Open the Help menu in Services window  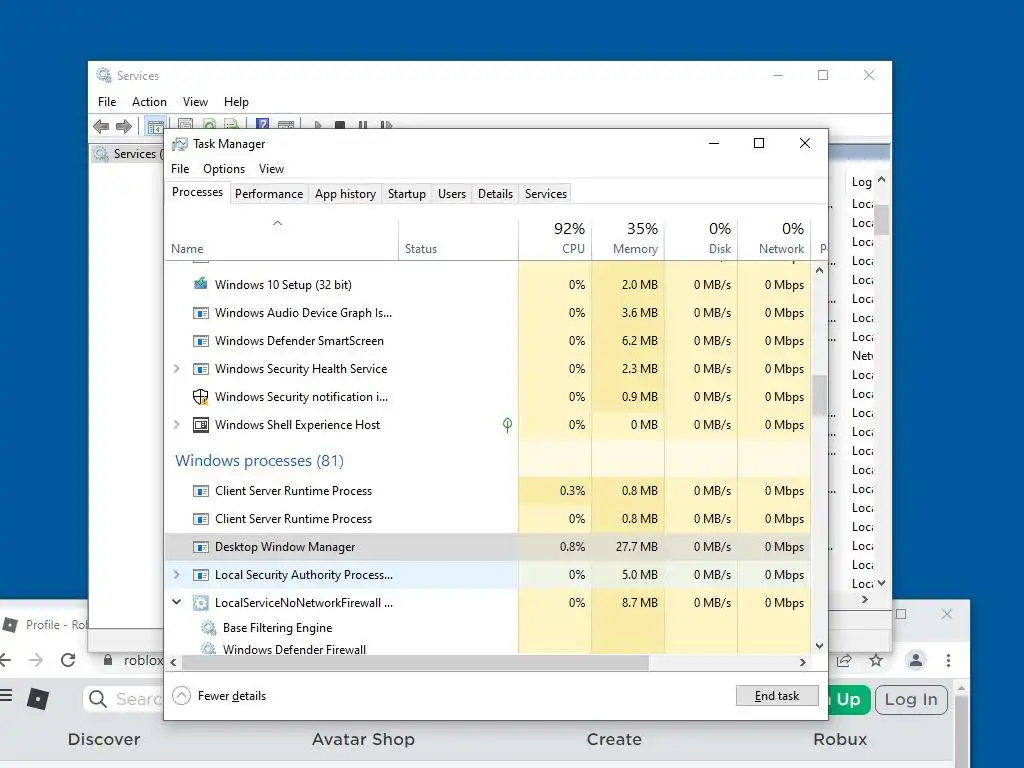pyautogui.click(x=236, y=102)
